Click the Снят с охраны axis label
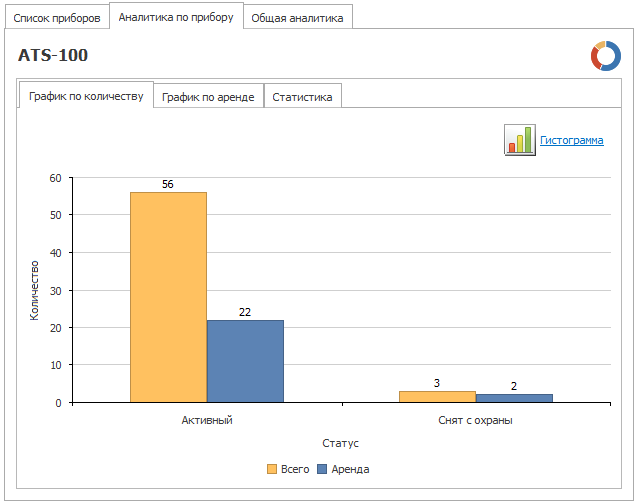 click(x=475, y=420)
